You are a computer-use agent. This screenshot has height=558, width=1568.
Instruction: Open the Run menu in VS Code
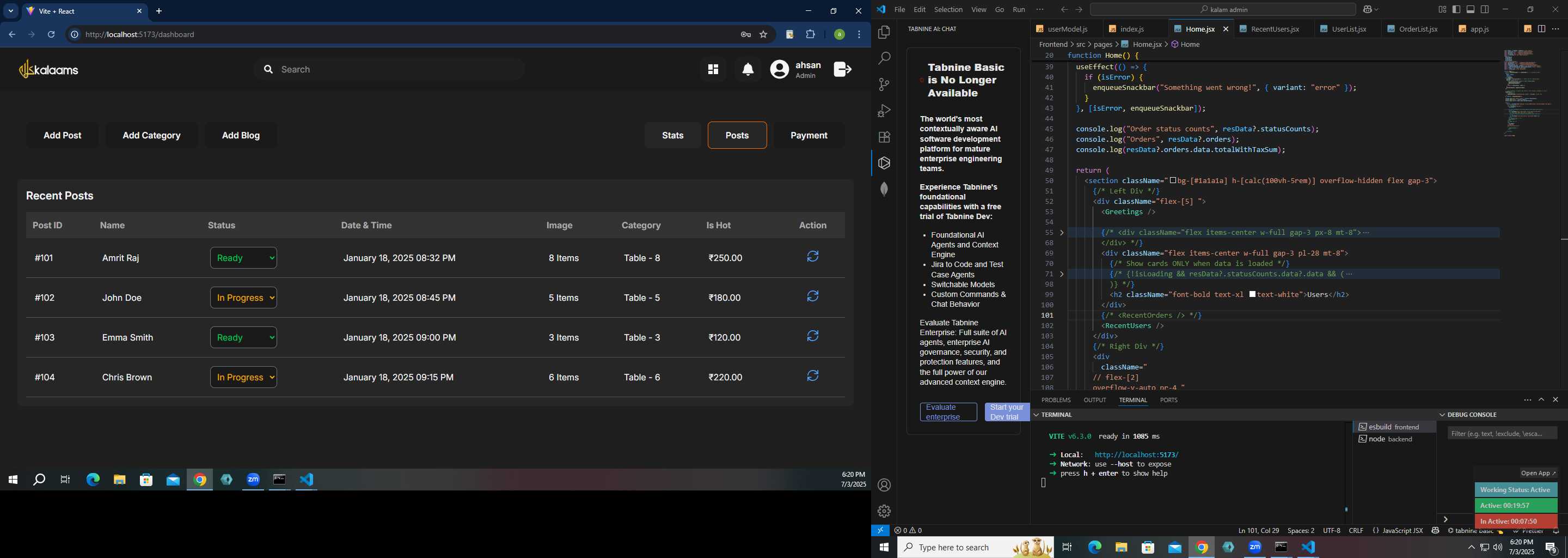(1019, 9)
